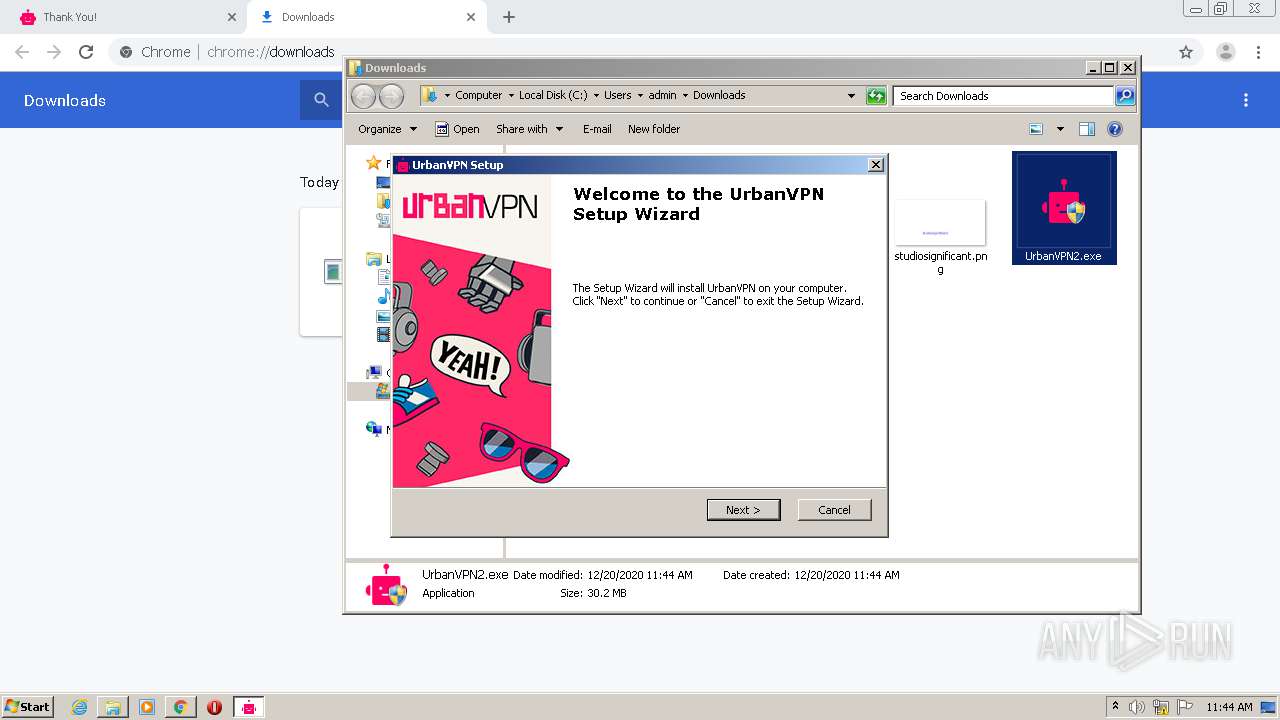Click Chrome back arrow button
1280x720 pixels.
click(x=22, y=52)
